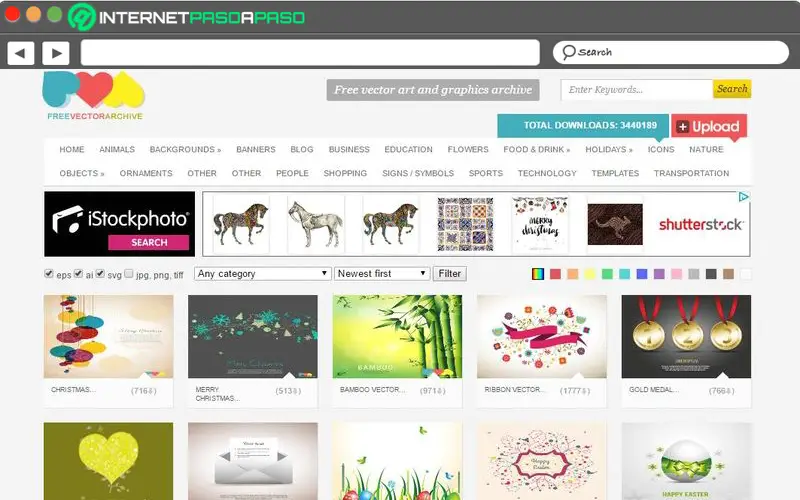Open the yellow heart vector thumbnail
800x500 pixels.
pyautogui.click(x=108, y=461)
